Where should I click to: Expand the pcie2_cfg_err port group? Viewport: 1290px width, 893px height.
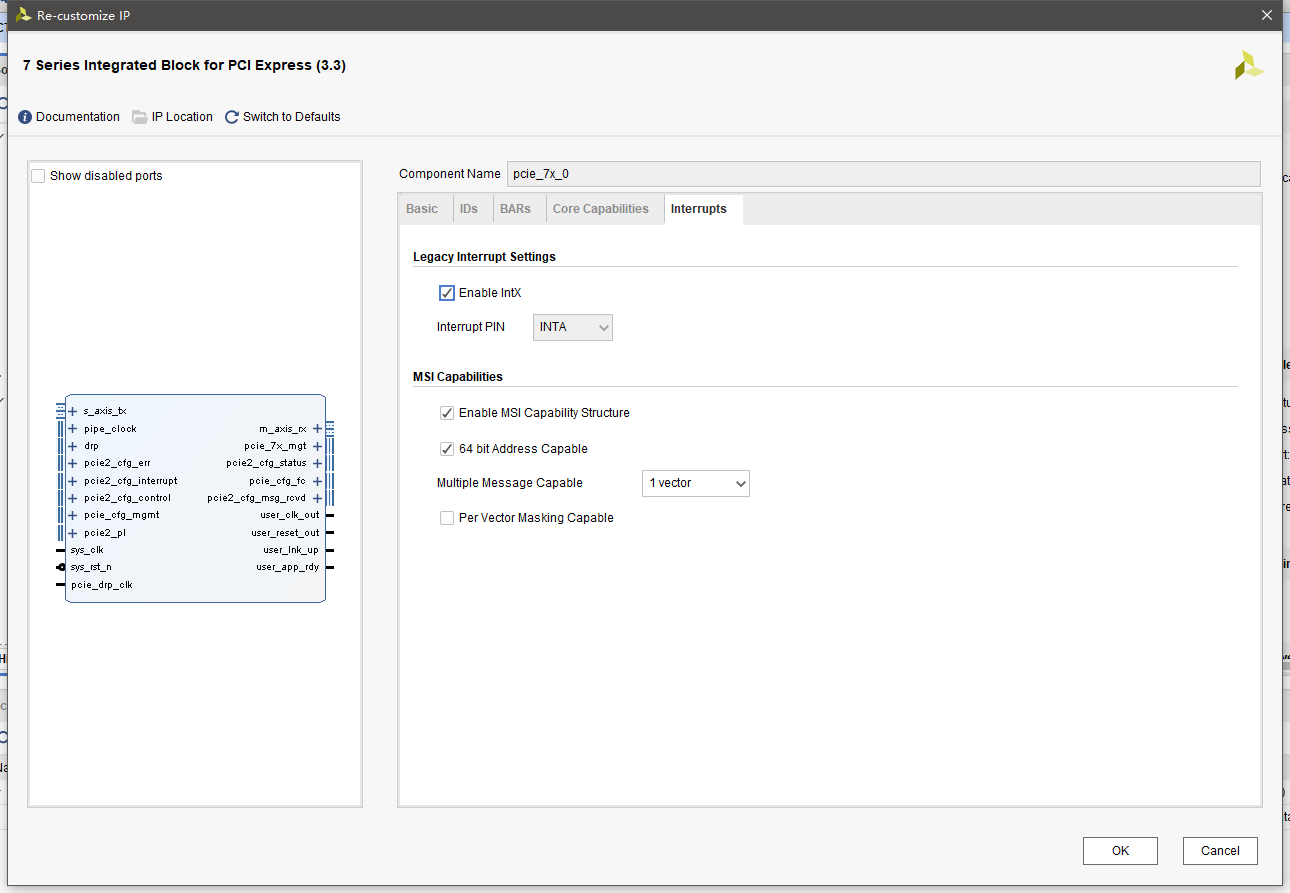point(73,463)
